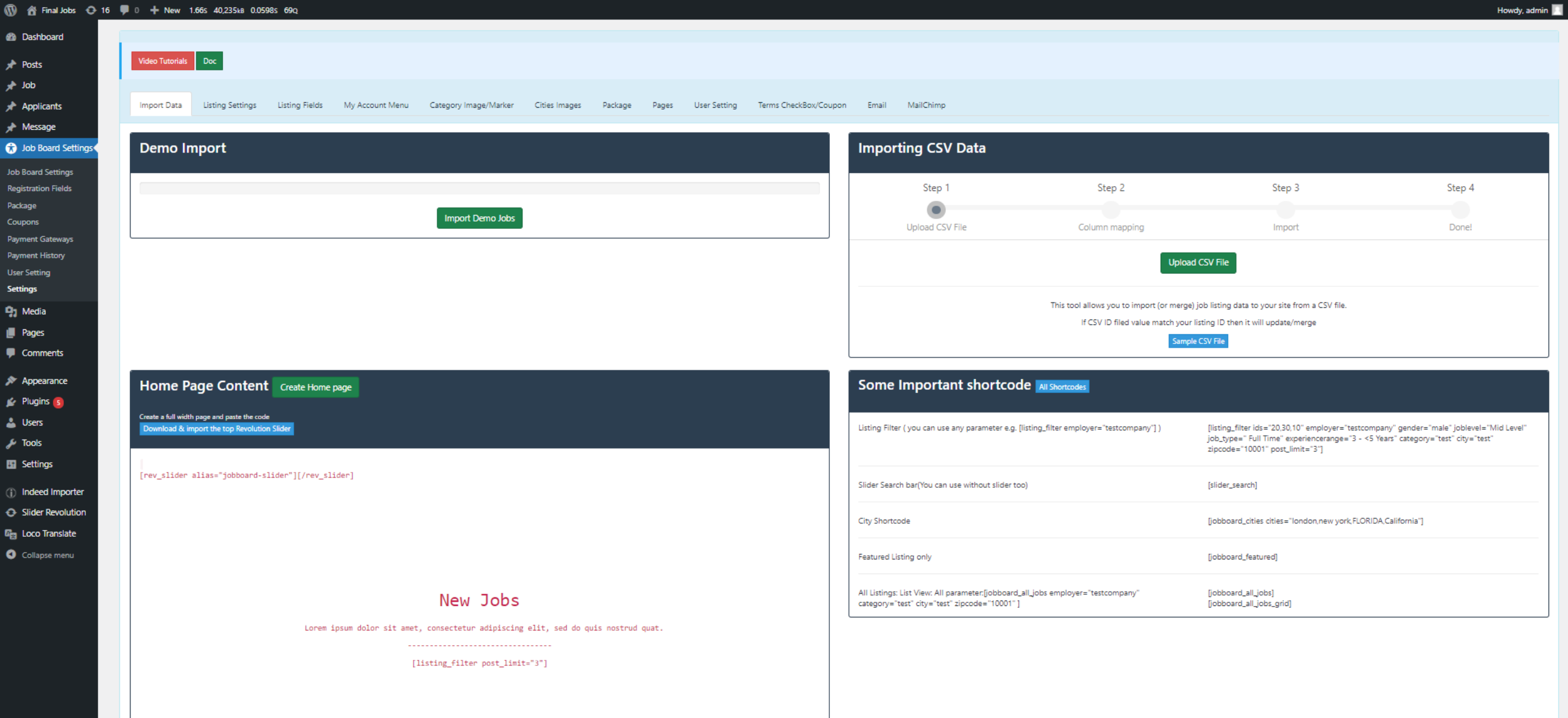Click the Message pin icon

(x=11, y=127)
